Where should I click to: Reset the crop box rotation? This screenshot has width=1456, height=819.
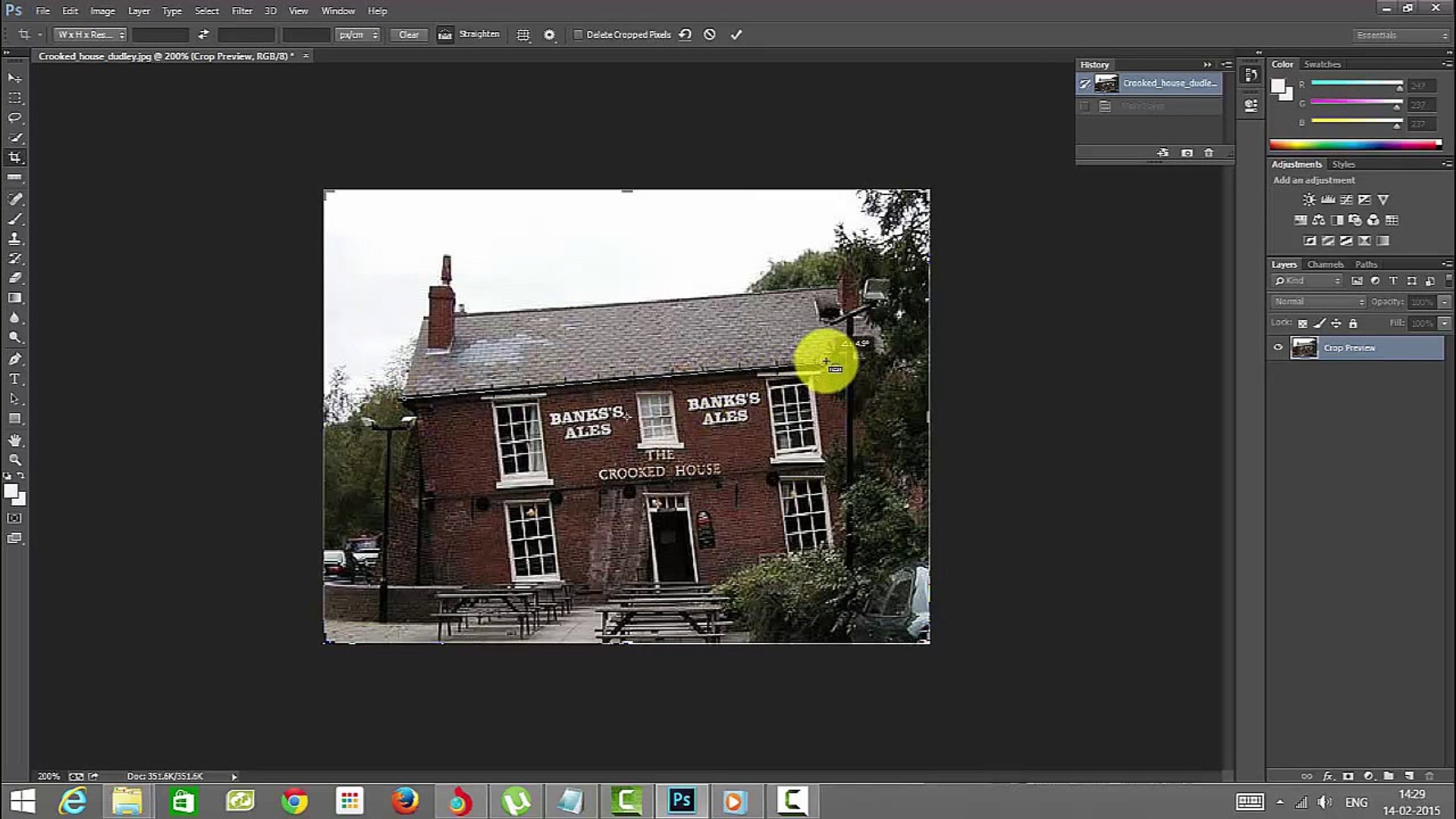[x=686, y=35]
